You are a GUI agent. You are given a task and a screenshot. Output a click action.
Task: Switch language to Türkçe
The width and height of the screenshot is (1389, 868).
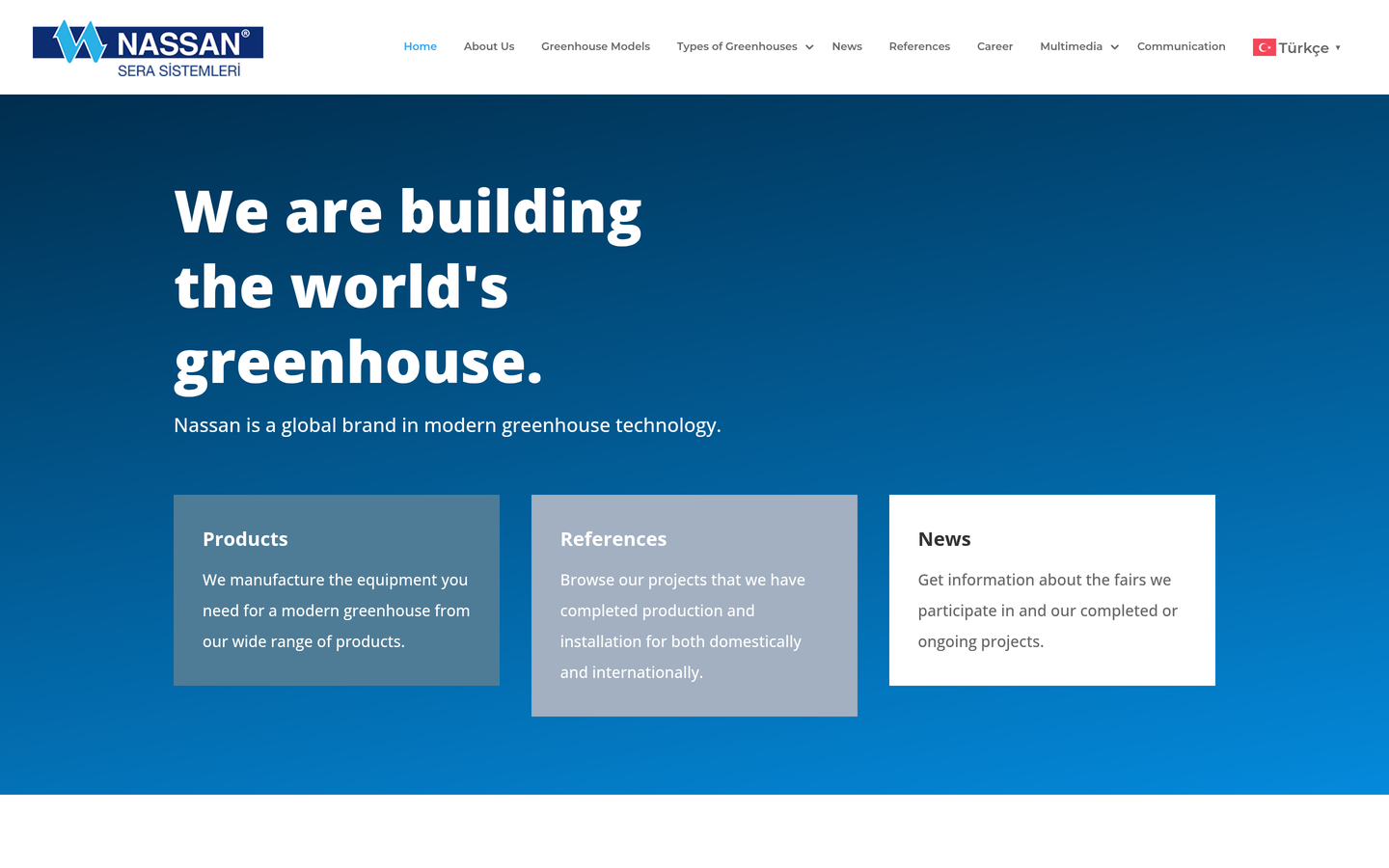(x=1303, y=48)
